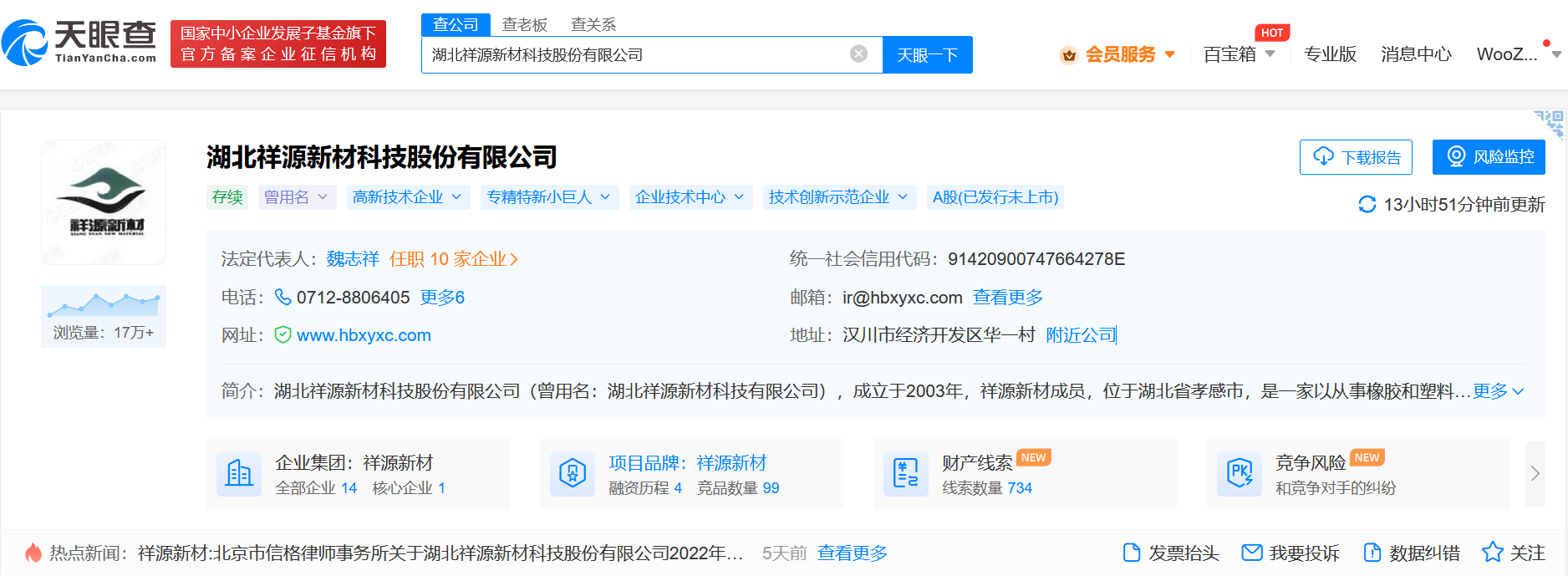Click the credit code 91420900747664278E

(1036, 259)
